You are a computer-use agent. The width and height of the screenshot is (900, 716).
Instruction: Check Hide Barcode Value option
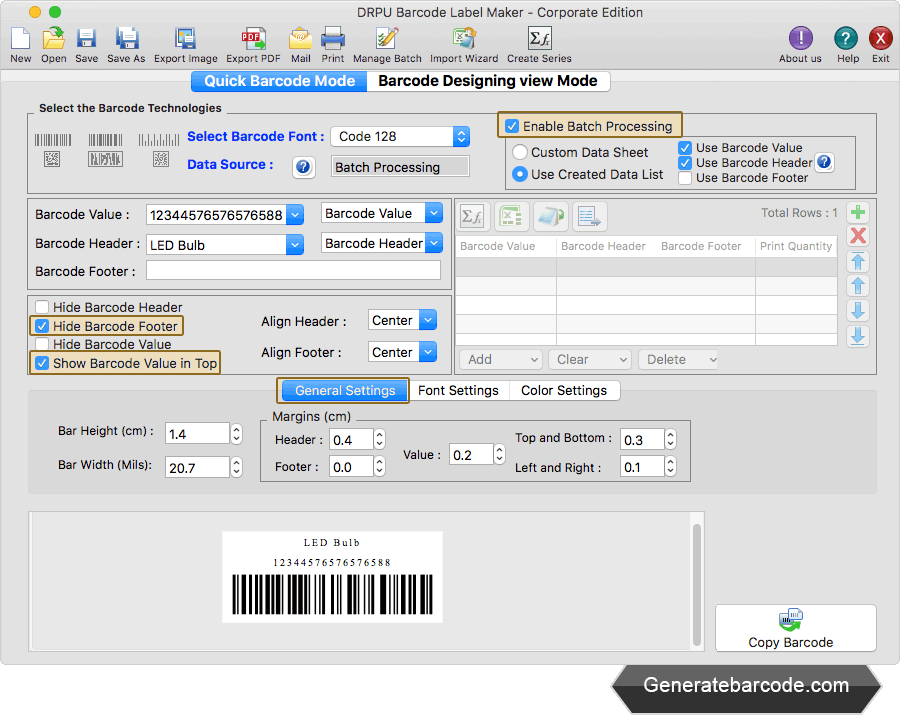point(42,344)
